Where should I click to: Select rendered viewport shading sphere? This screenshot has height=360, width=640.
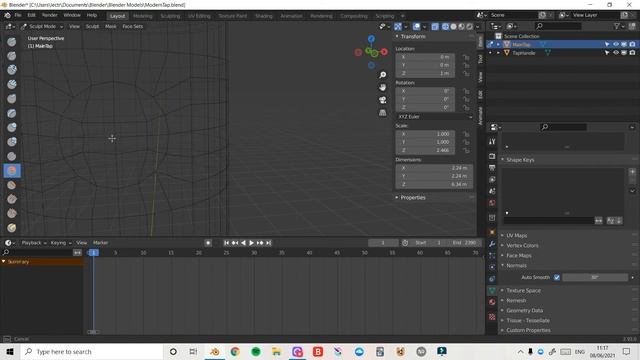click(469, 27)
